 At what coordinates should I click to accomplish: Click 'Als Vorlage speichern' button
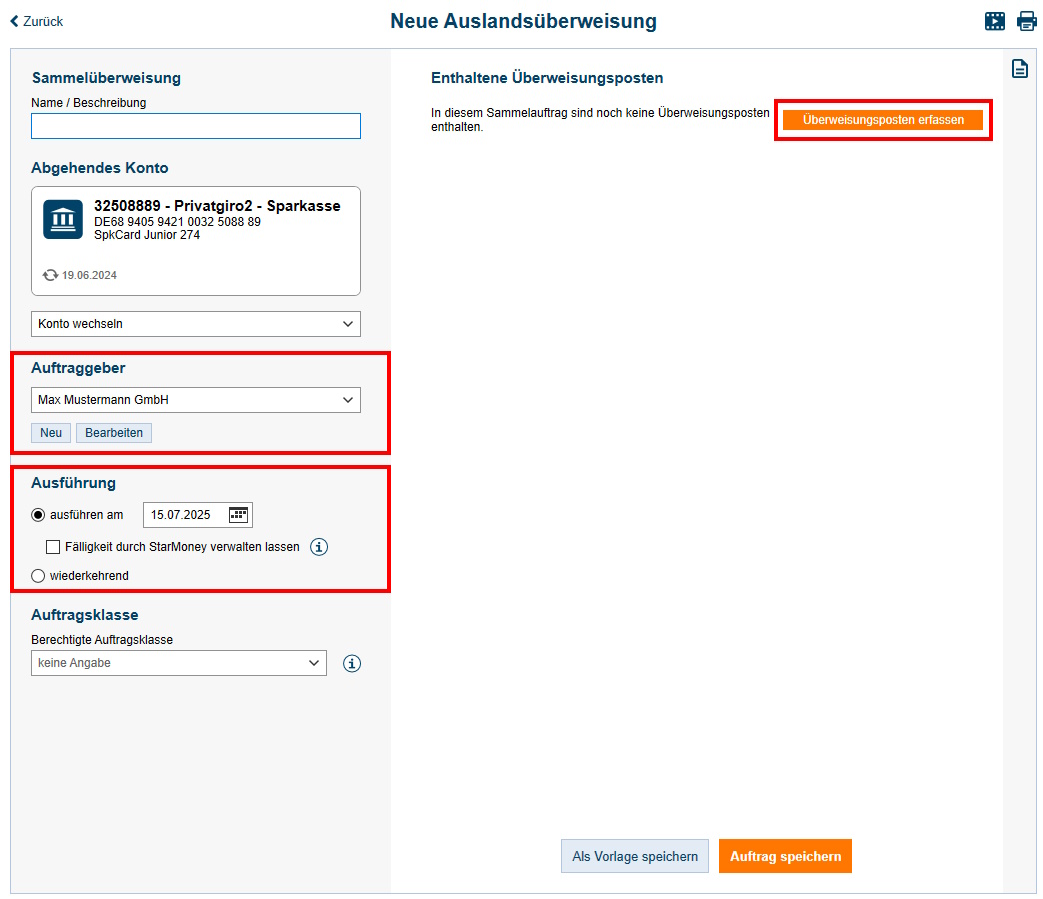tap(635, 856)
